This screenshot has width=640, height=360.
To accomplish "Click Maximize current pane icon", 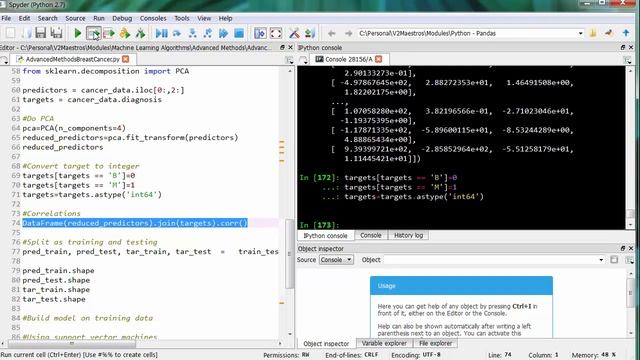I will pyautogui.click(x=260, y=33).
